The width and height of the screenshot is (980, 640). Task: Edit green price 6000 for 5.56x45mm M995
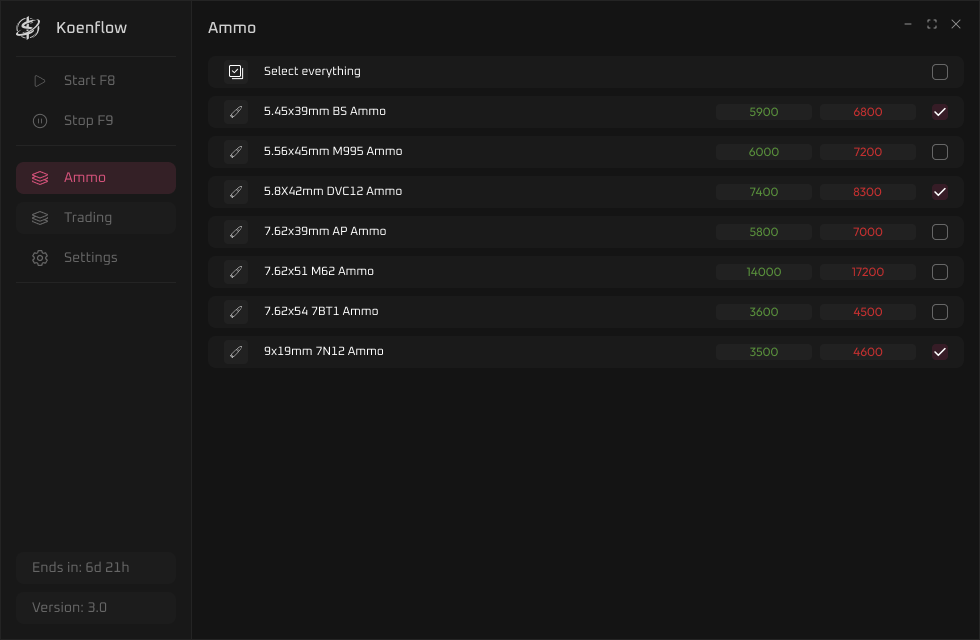click(764, 152)
